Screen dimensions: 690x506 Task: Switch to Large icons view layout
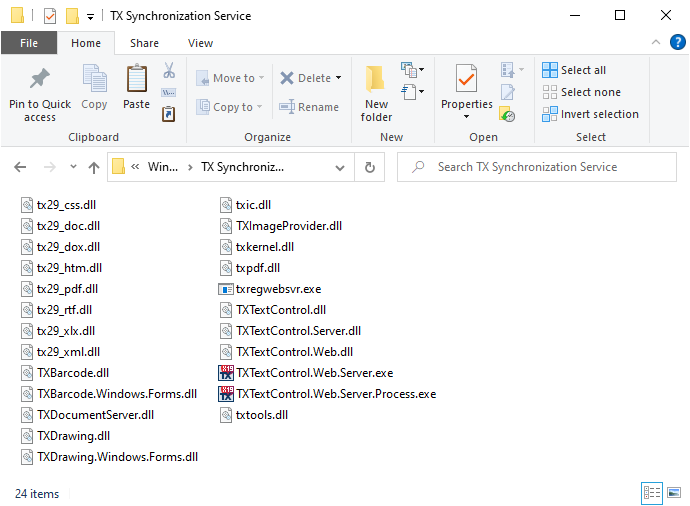tap(674, 493)
